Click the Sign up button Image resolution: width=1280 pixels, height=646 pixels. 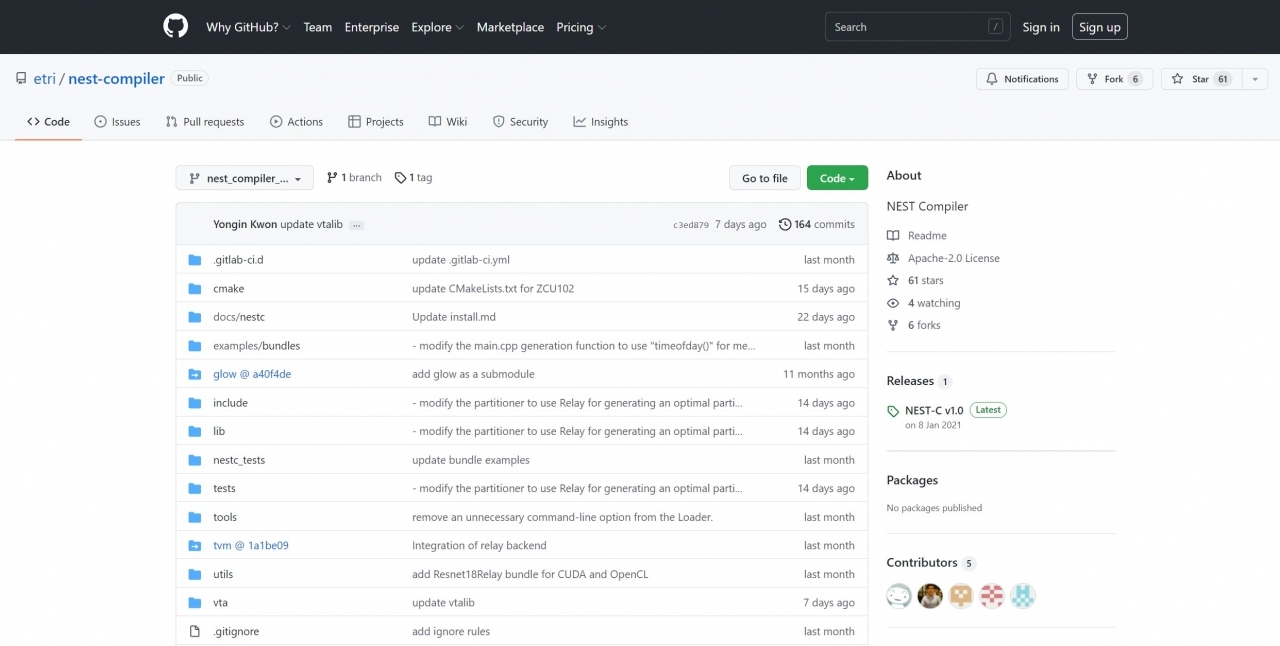click(1099, 27)
